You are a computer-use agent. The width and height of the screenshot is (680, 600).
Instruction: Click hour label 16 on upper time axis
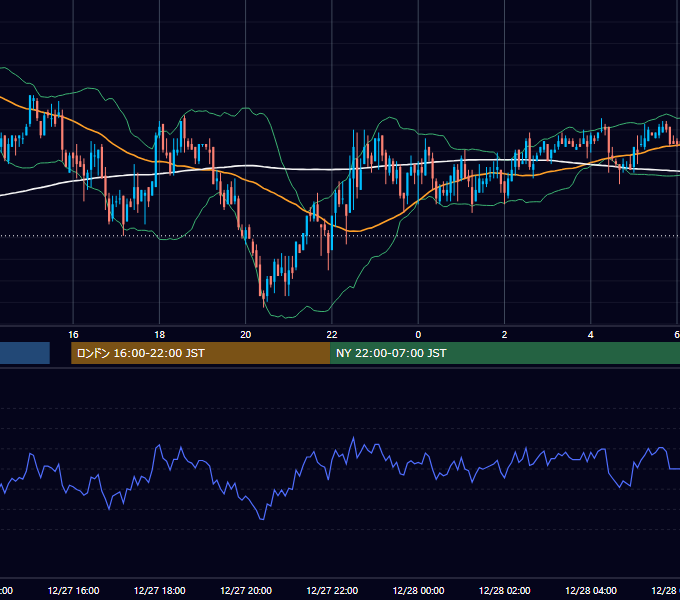tap(73, 334)
